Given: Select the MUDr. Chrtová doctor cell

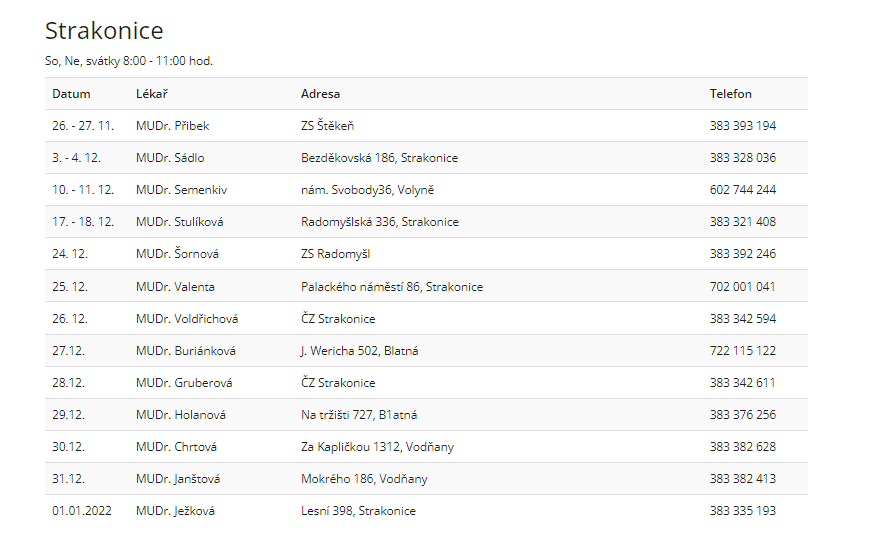Looking at the screenshot, I should (176, 447).
